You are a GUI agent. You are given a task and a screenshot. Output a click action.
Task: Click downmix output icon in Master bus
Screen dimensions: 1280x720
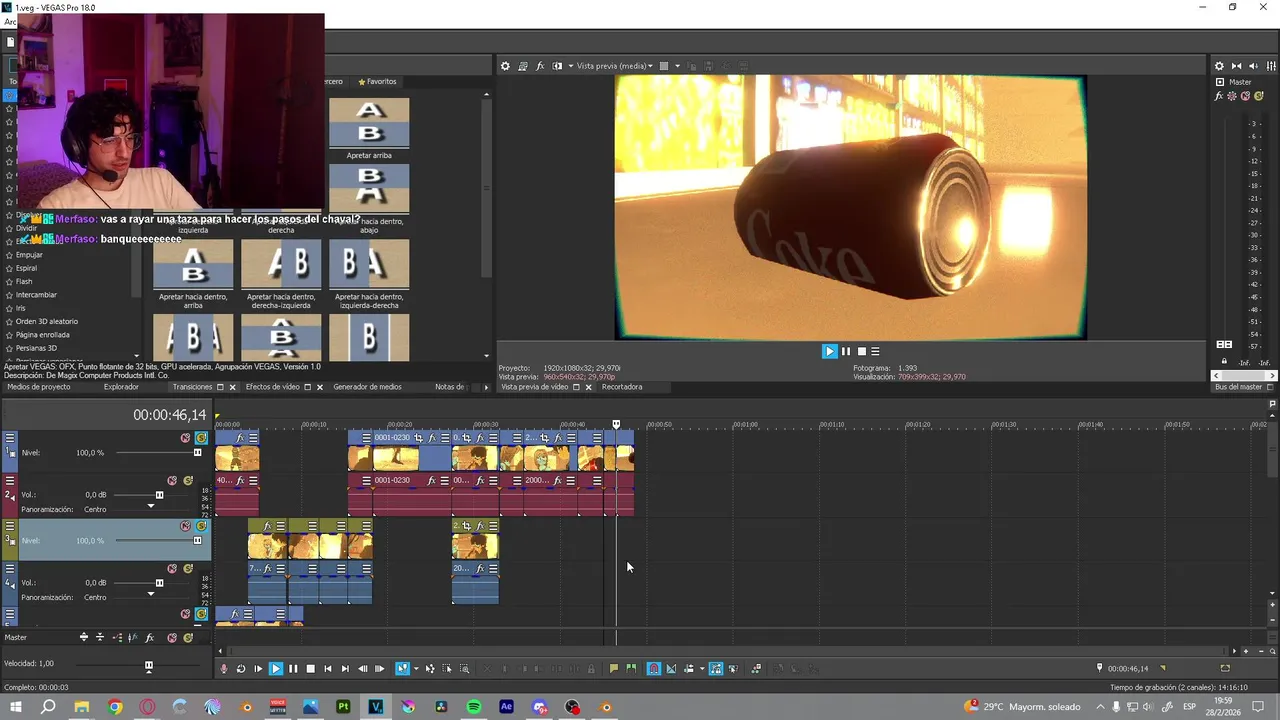point(1237,66)
